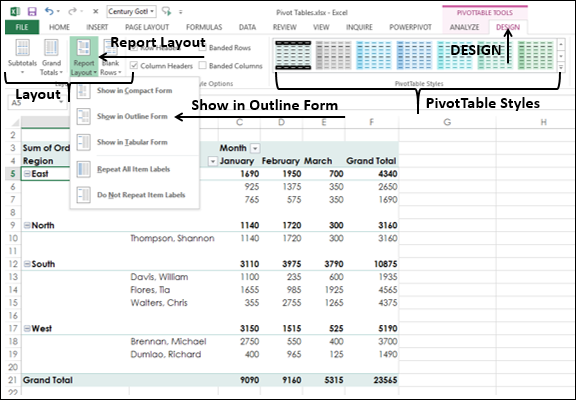Toggle the Column Headers checkbox
Viewport: 576px width, 400px height.
(134, 66)
